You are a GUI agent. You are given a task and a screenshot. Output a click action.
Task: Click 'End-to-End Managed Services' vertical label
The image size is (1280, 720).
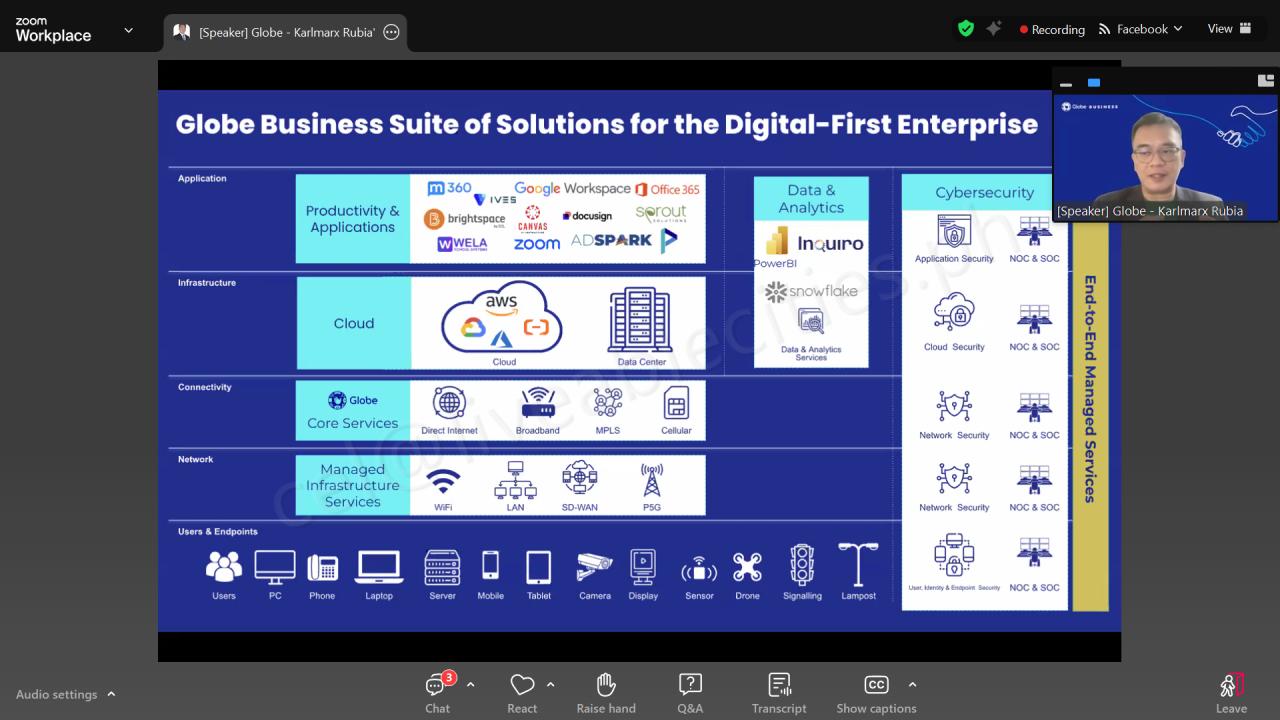(x=1090, y=389)
